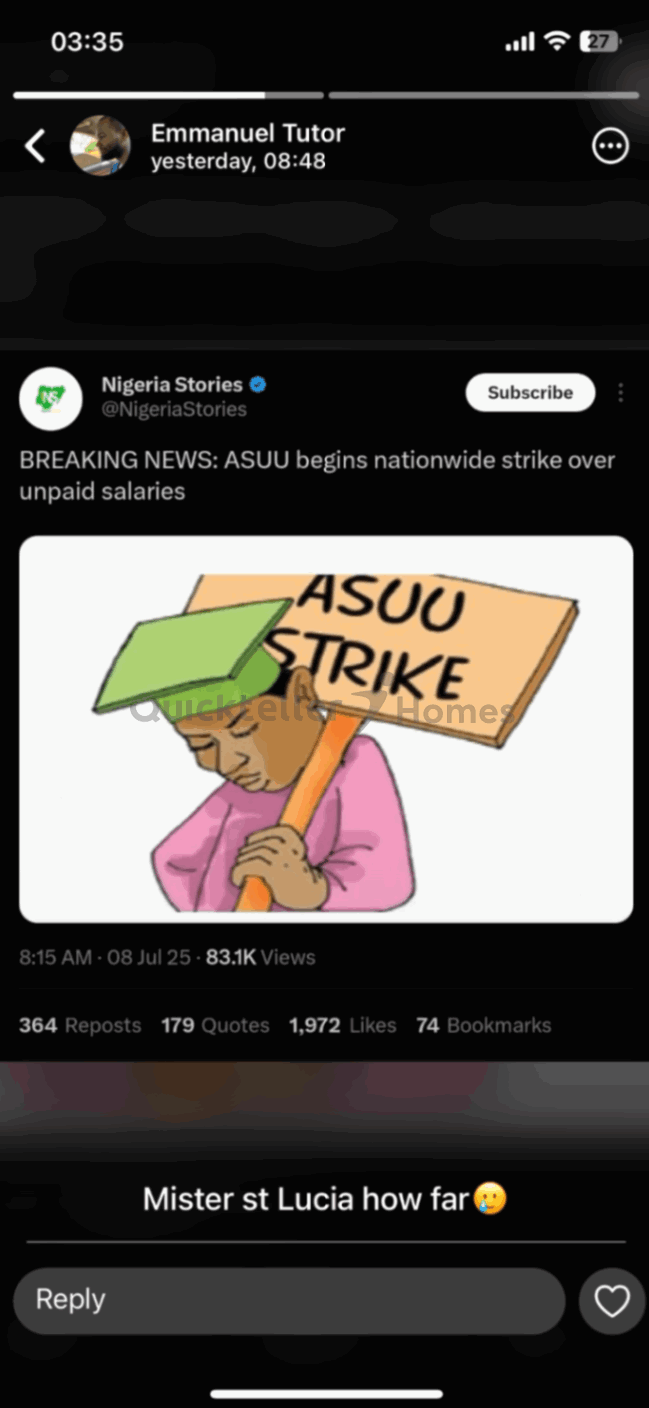Click the Subscribe button
The height and width of the screenshot is (1408, 649).
coord(530,393)
